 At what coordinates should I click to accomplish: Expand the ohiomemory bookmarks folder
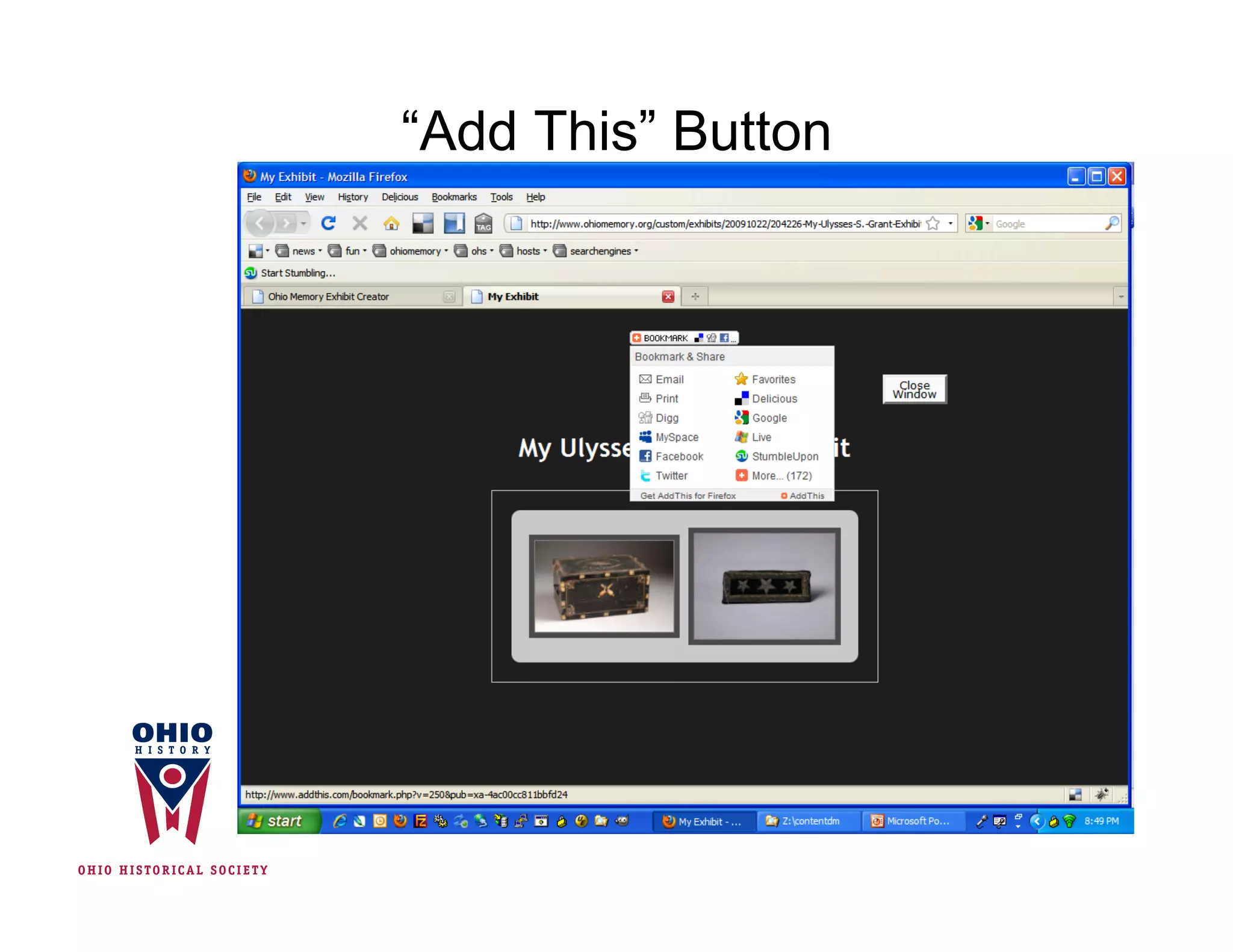click(x=411, y=251)
